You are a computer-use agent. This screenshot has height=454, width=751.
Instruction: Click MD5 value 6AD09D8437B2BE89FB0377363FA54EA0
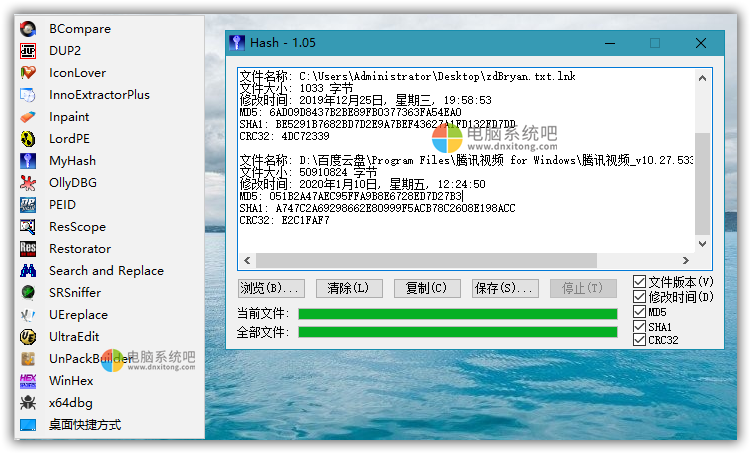pos(365,113)
